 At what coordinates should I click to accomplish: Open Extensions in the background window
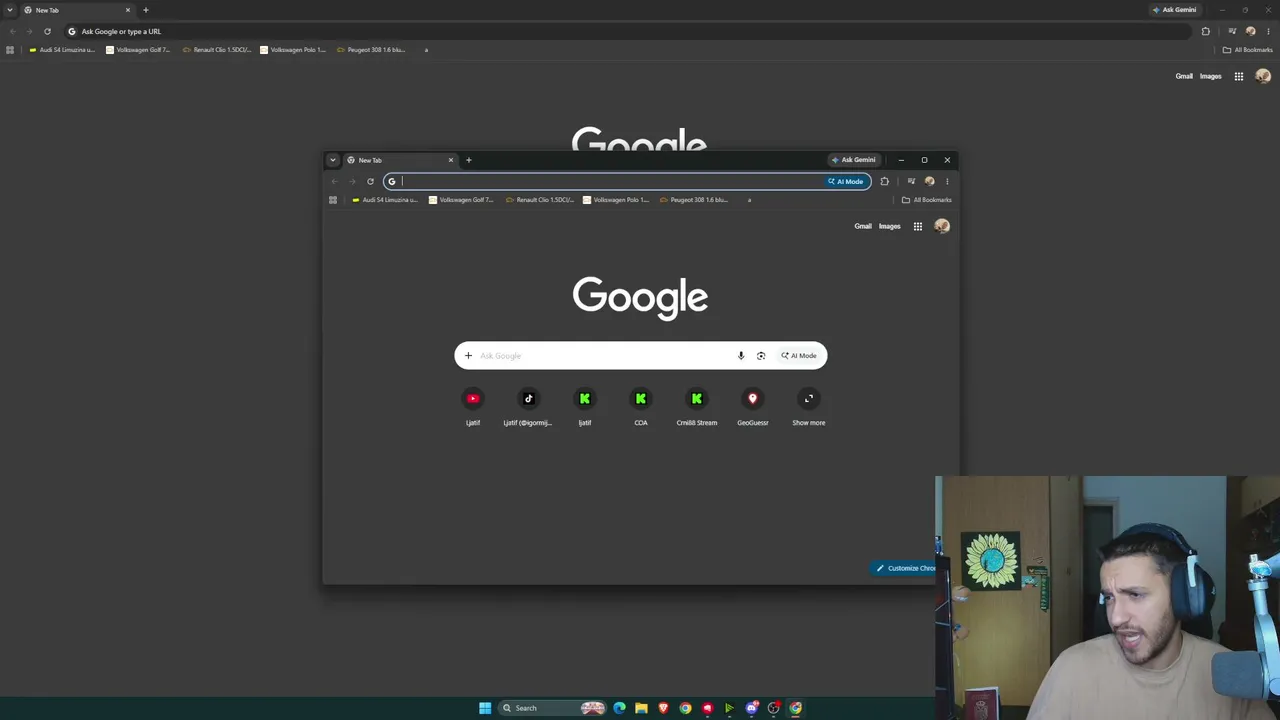pyautogui.click(x=1206, y=31)
